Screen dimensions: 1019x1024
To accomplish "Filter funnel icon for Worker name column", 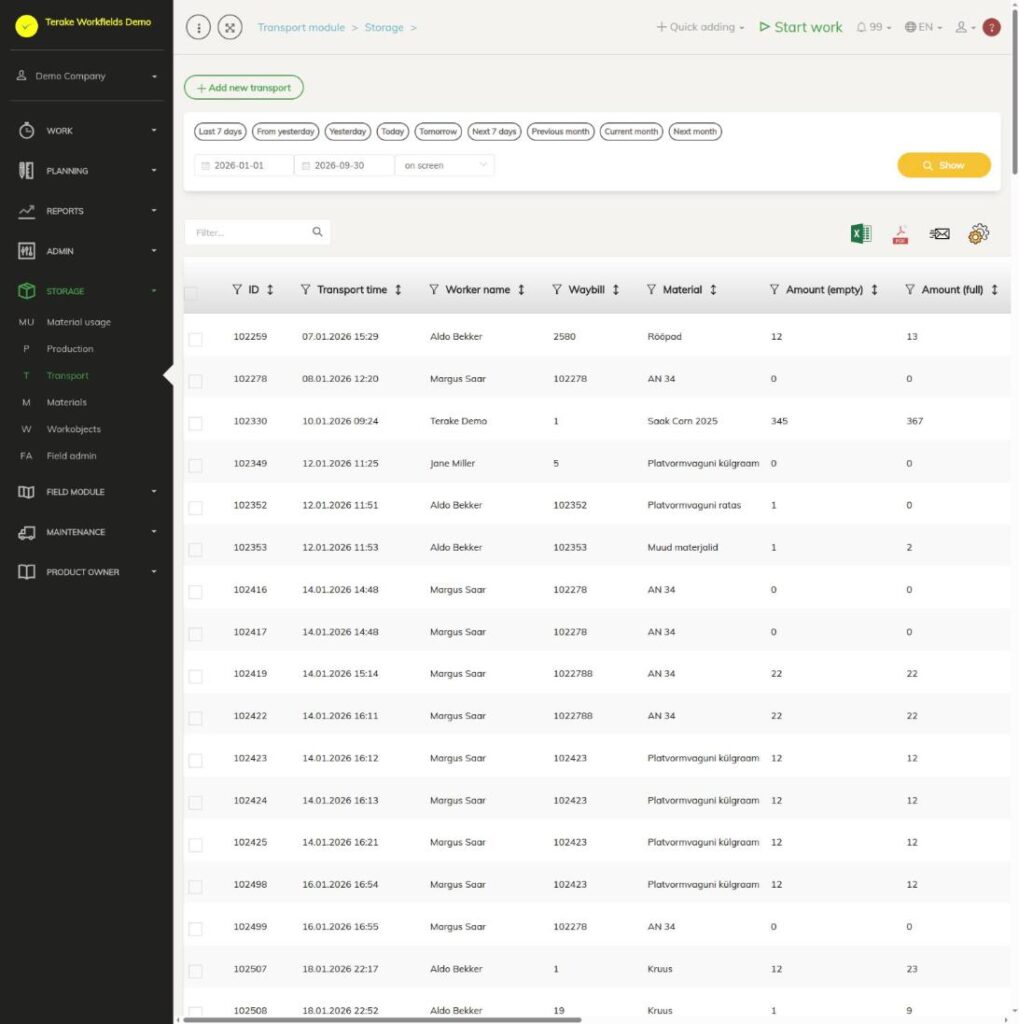I will (434, 289).
